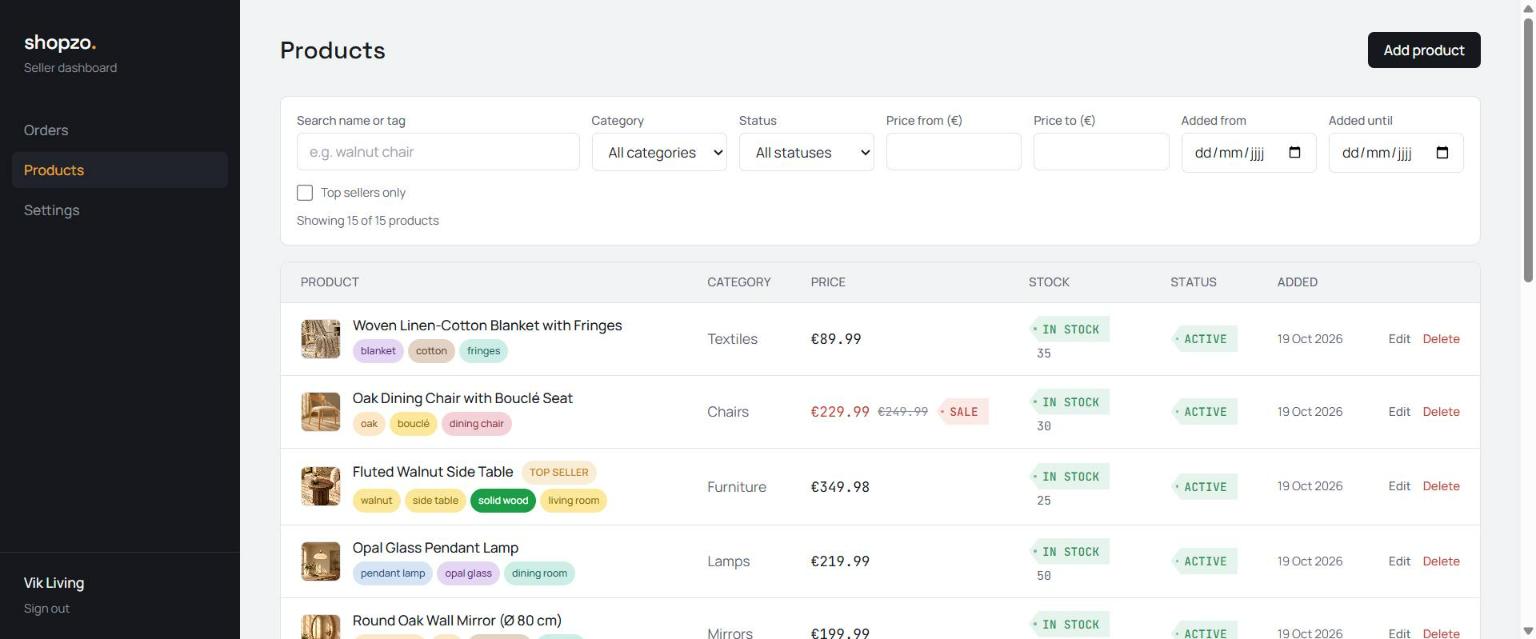Click the Added until date field
Image resolution: width=1536 pixels, height=639 pixels.
[1396, 153]
